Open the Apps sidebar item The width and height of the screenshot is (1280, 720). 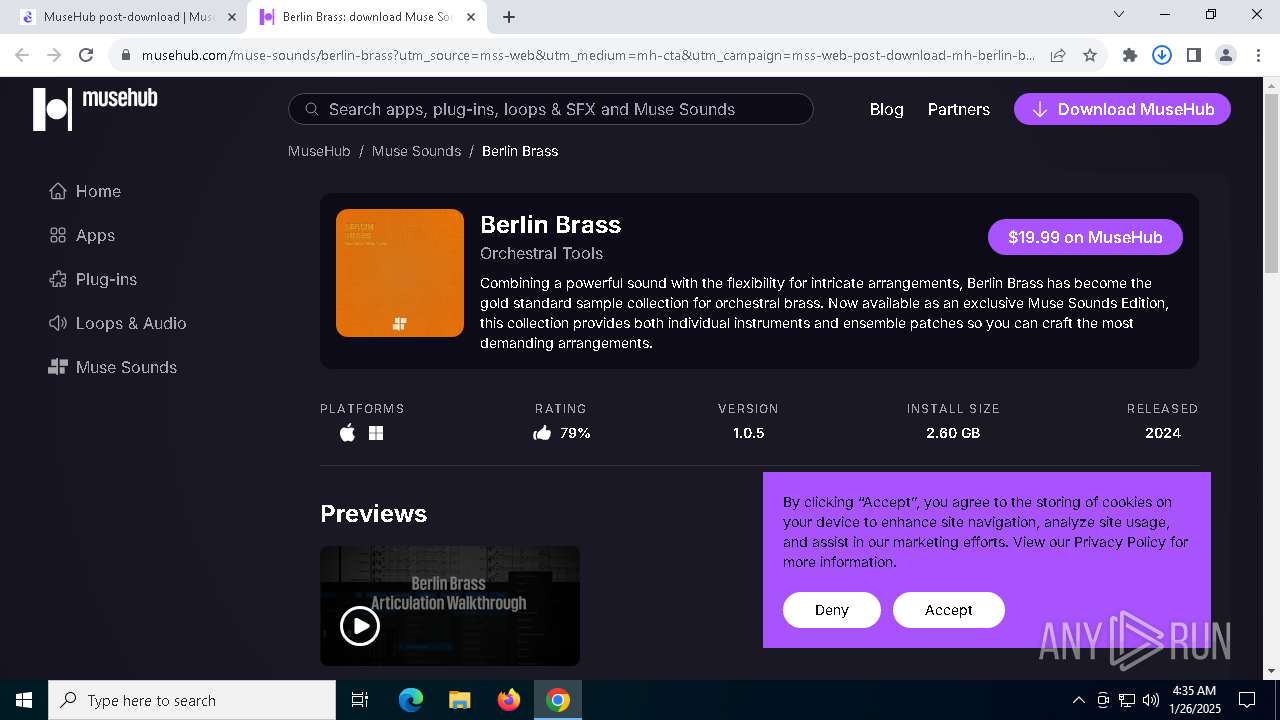[82, 235]
